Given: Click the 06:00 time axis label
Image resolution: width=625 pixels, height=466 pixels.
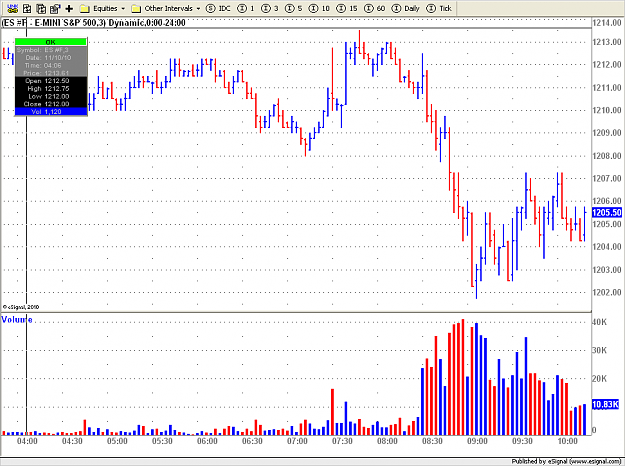Looking at the screenshot, I should [207, 441].
